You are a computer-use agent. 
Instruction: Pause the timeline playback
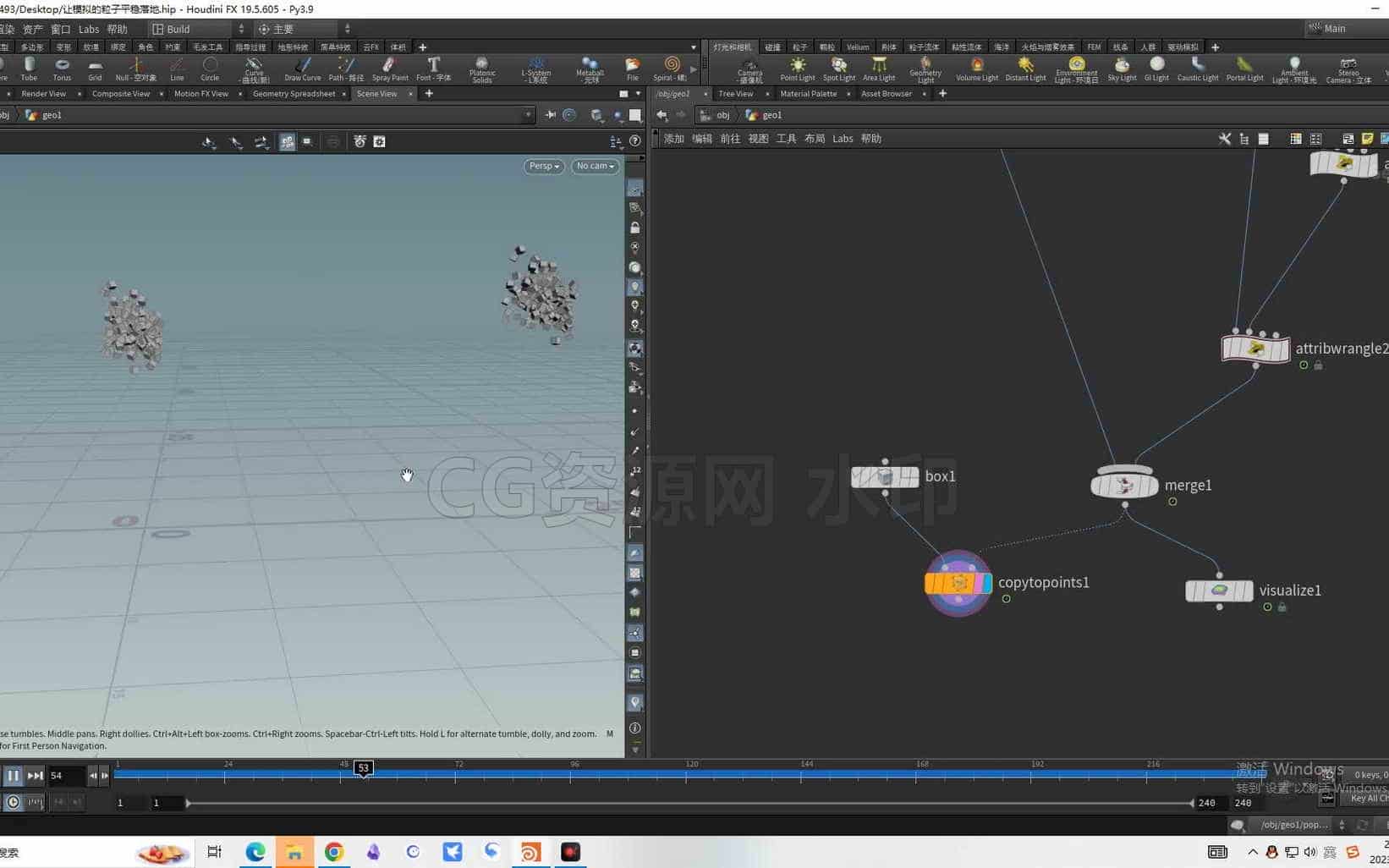click(13, 776)
